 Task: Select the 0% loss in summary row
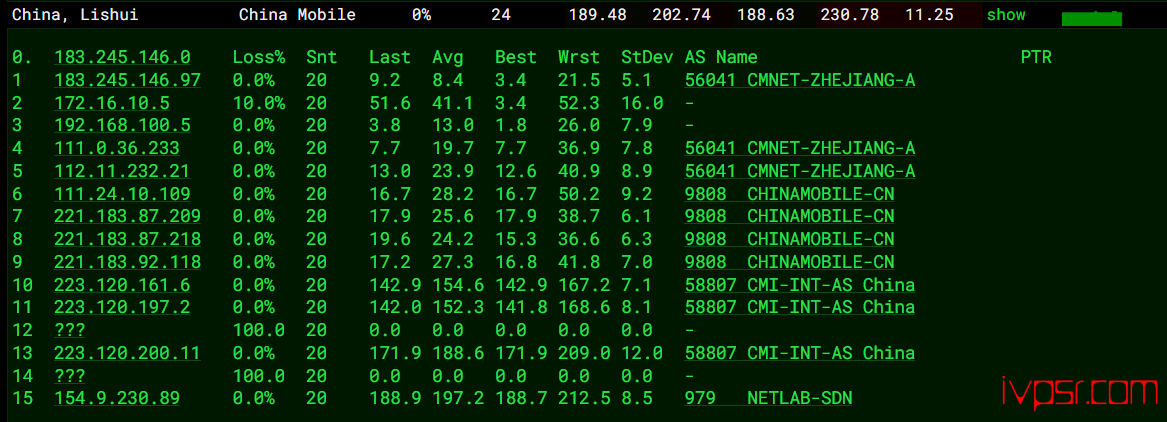coord(421,15)
